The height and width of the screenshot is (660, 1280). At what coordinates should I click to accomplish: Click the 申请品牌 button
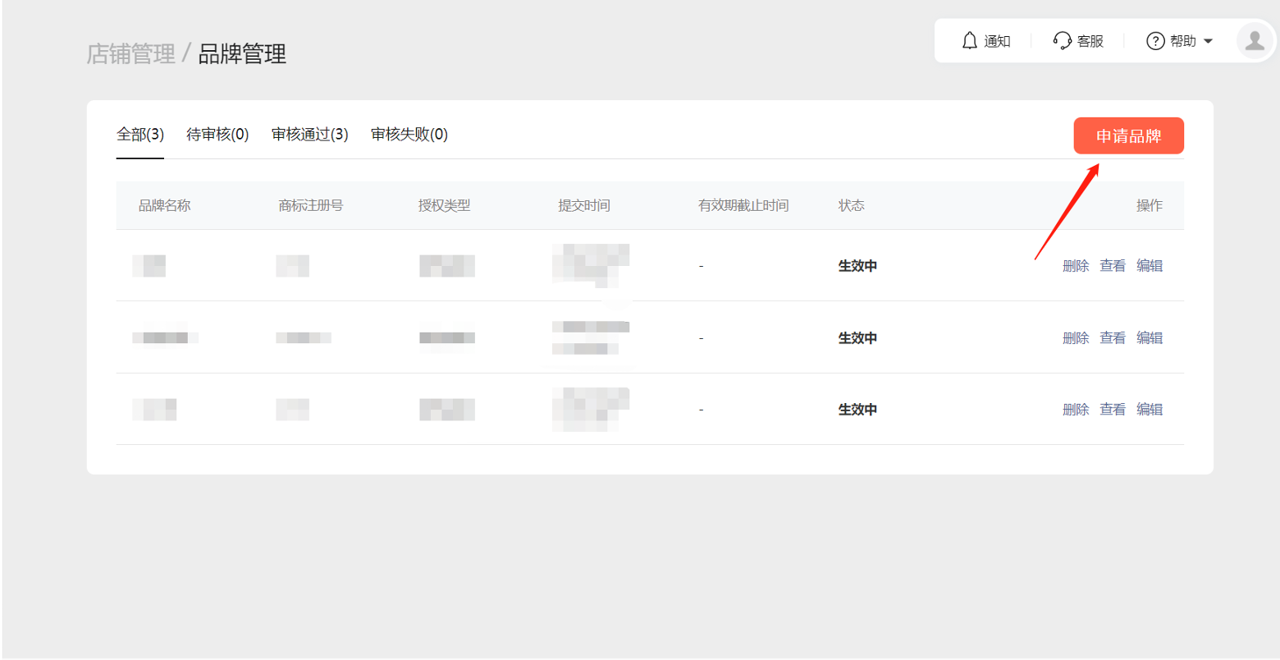[x=1128, y=136]
